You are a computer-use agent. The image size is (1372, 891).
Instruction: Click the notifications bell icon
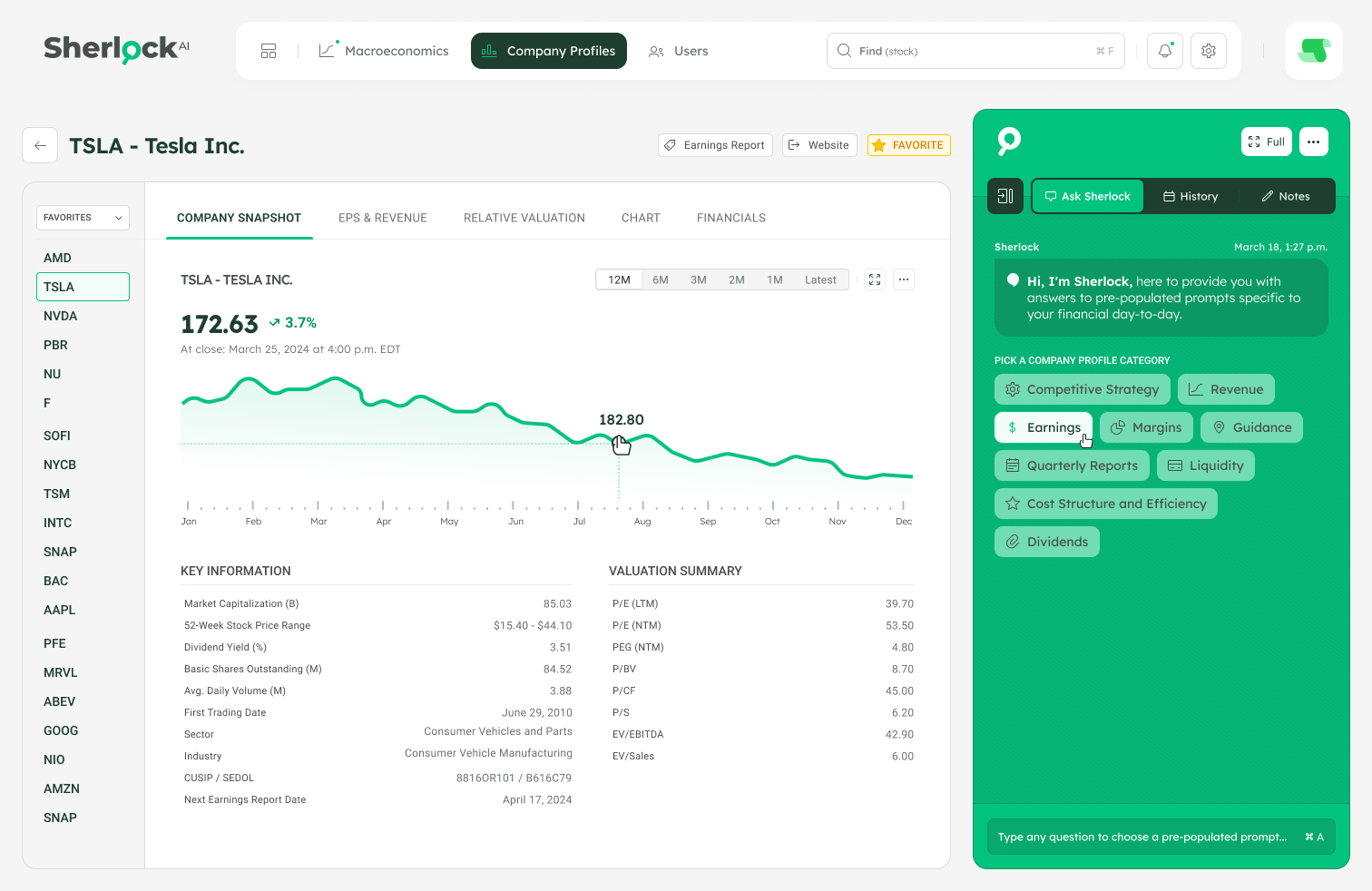1165,51
